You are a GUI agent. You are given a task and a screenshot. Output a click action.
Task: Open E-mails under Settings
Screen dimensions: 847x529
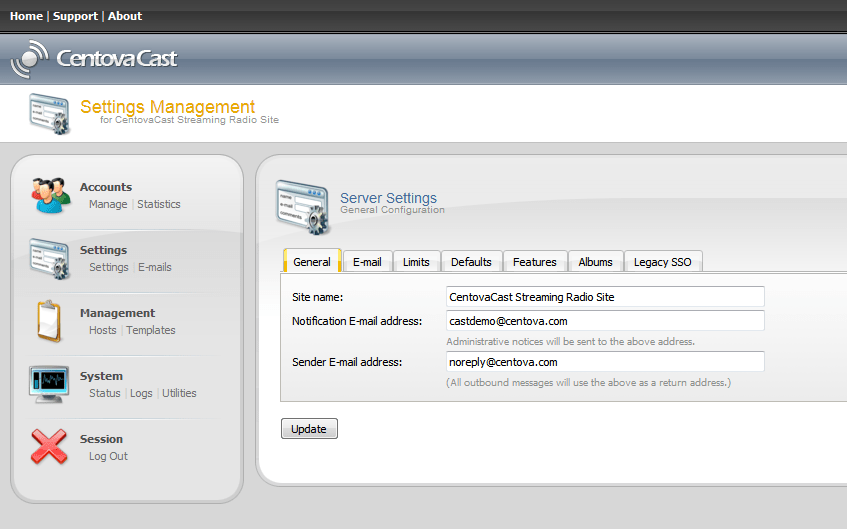point(154,267)
